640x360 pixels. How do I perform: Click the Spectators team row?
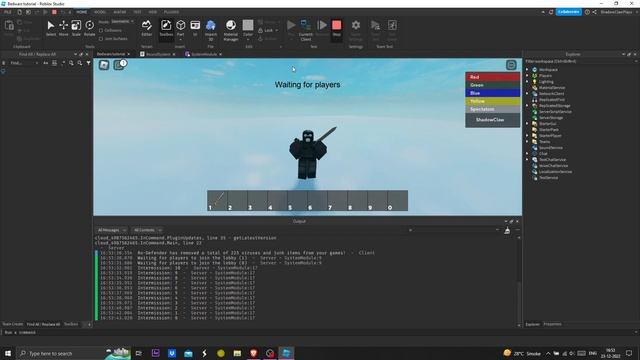point(493,109)
